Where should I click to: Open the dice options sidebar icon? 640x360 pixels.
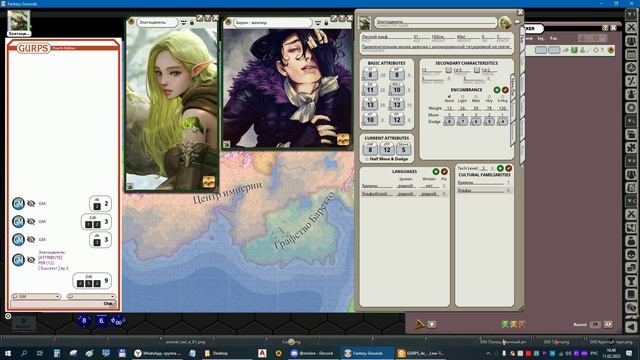click(631, 68)
